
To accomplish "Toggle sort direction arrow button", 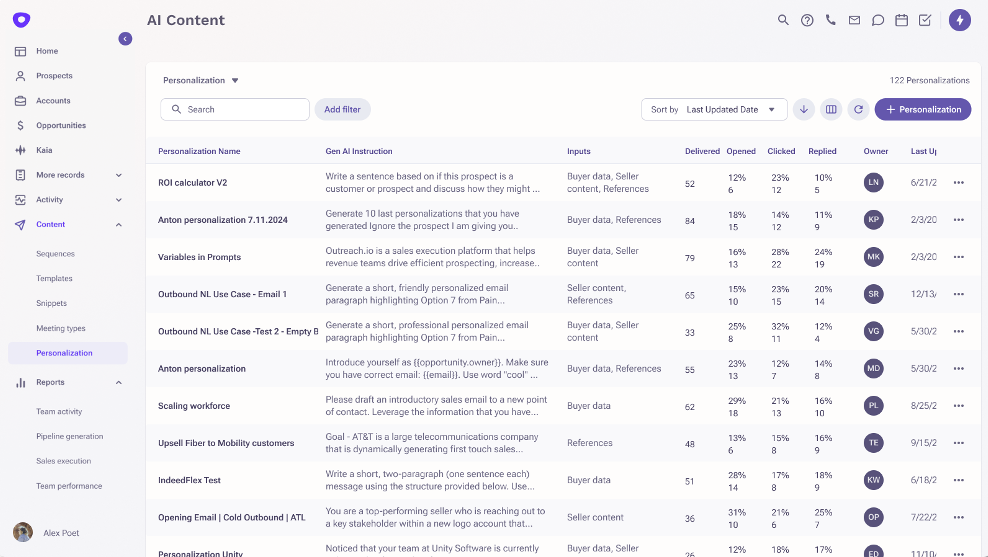I will (803, 110).
